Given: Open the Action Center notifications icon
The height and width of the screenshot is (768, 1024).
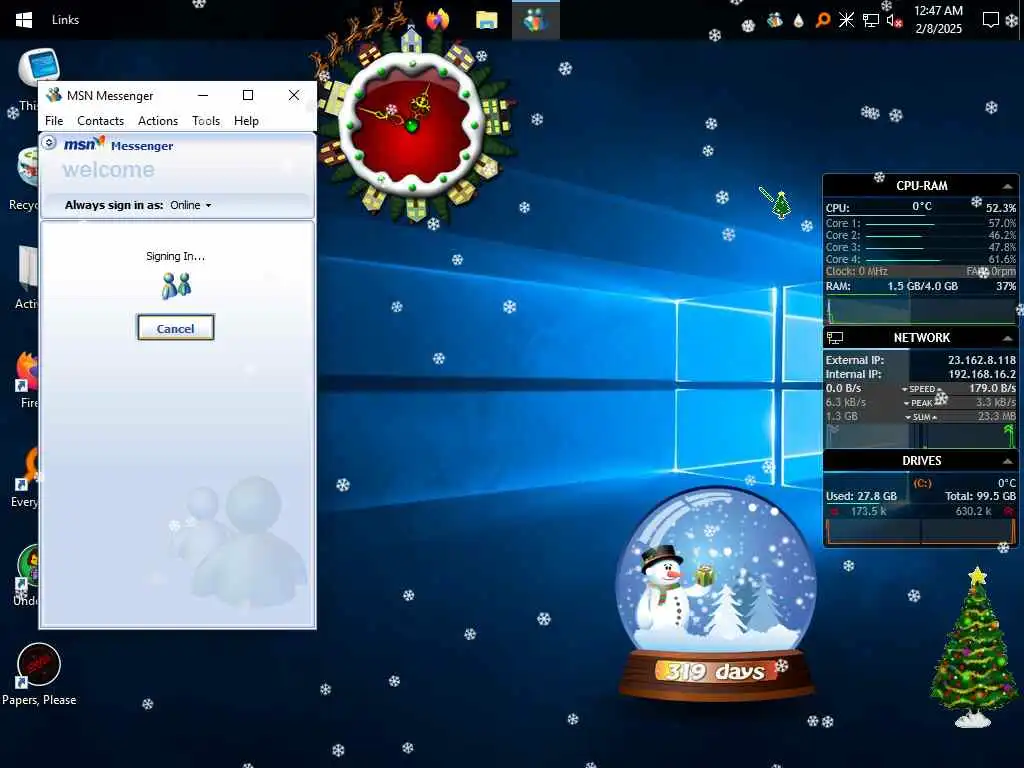Looking at the screenshot, I should point(991,20).
